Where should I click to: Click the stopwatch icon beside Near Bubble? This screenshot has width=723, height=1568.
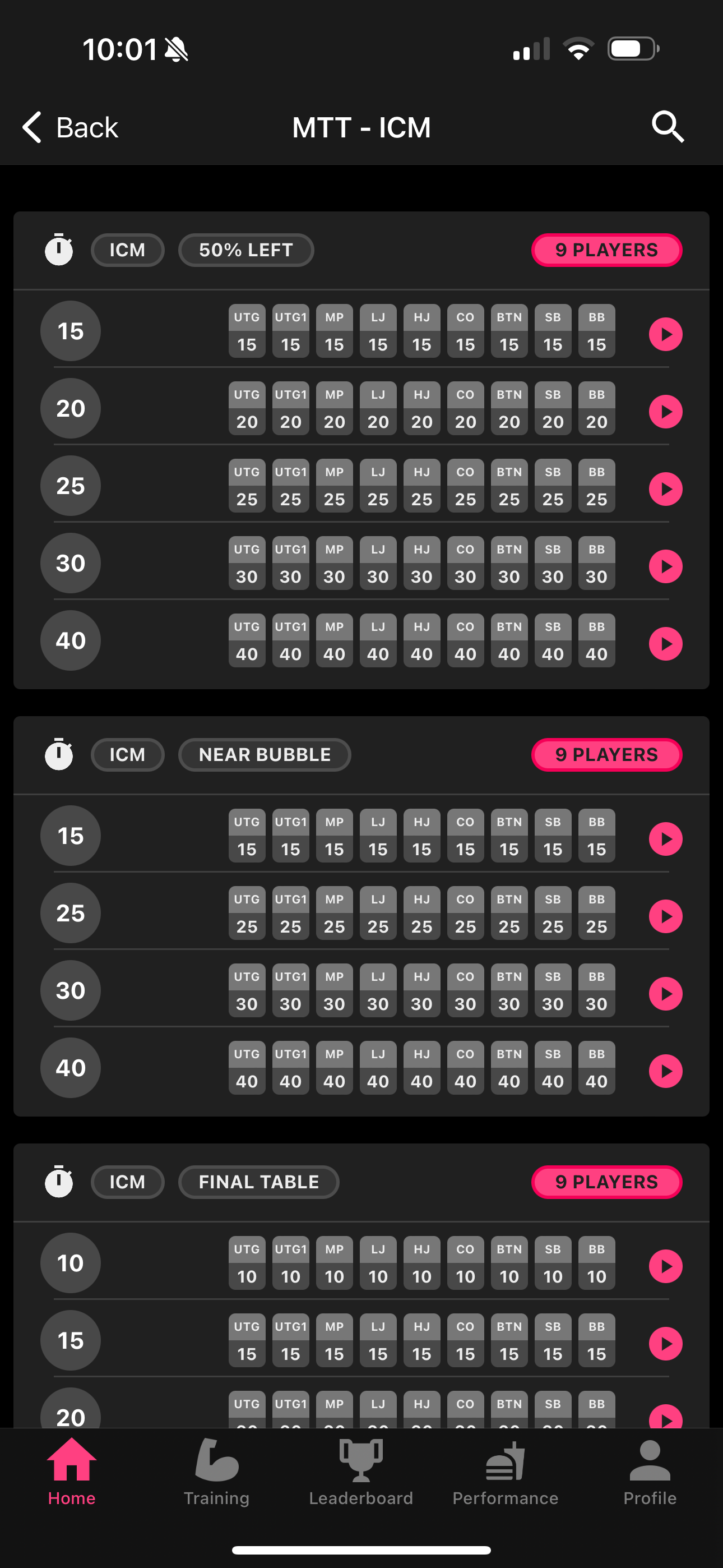click(59, 754)
